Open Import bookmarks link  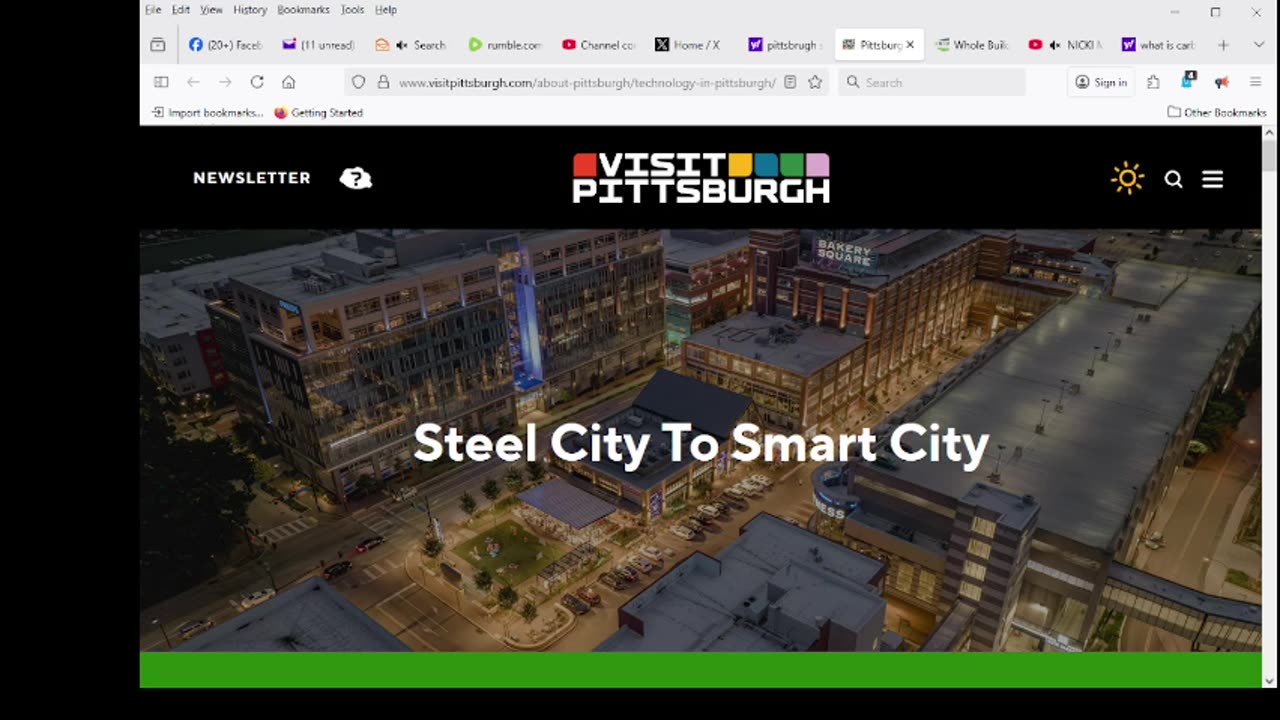(208, 112)
